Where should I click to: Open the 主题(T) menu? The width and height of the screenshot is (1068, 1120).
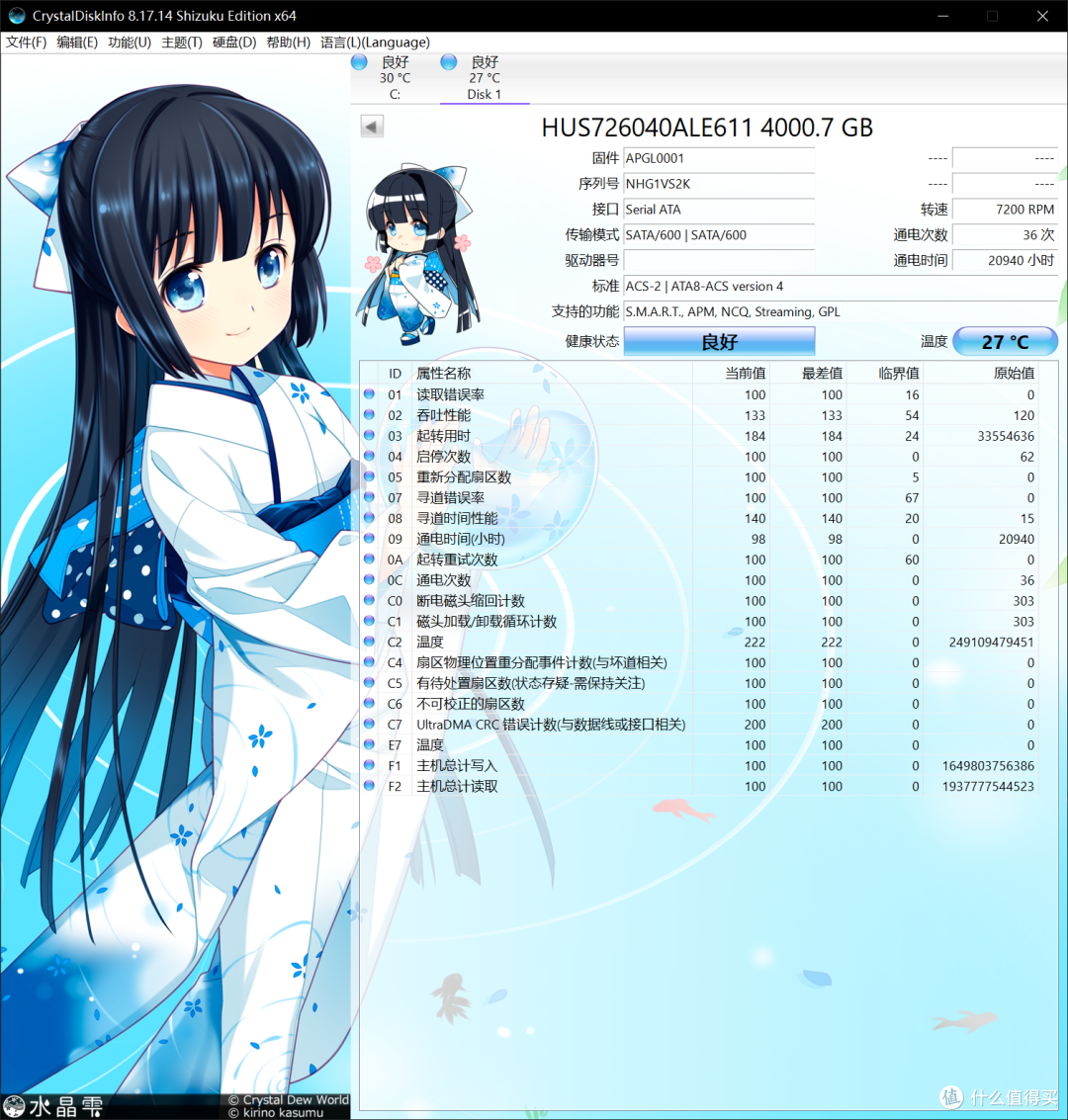[181, 43]
